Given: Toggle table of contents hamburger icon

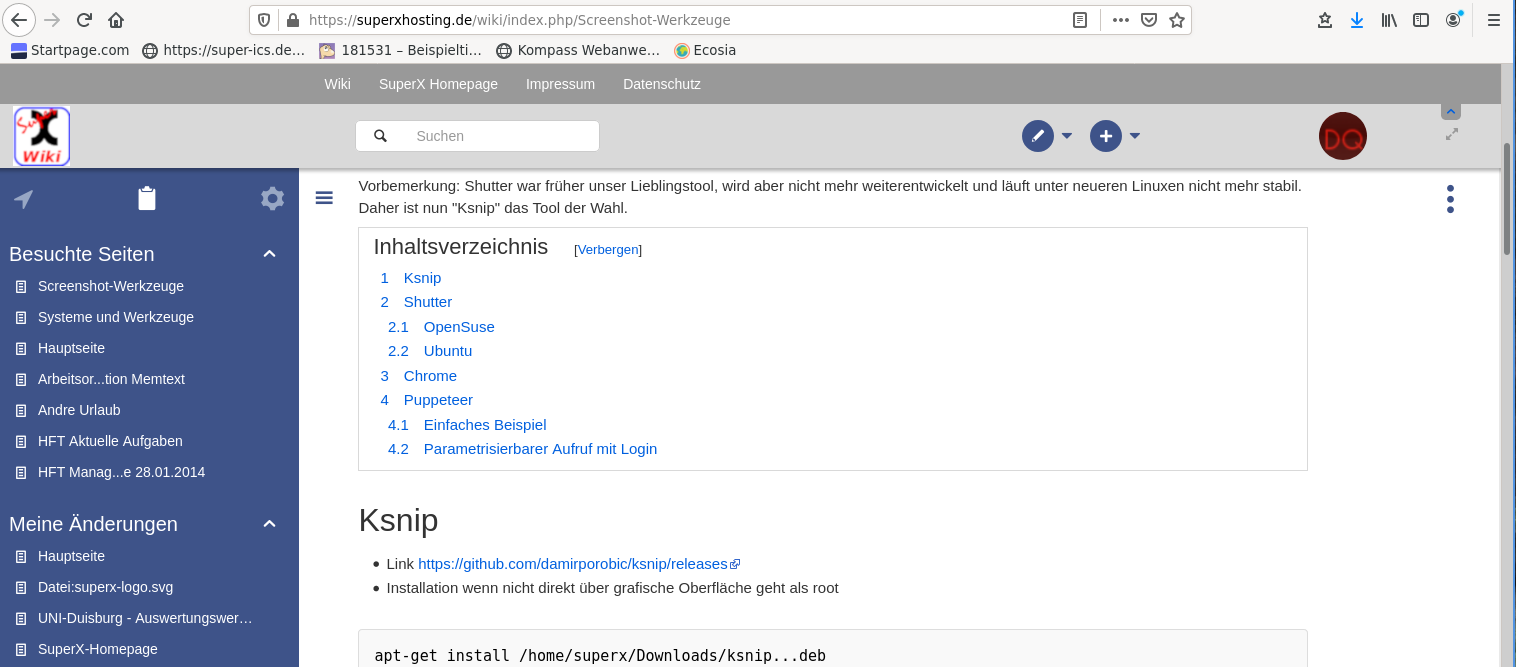Looking at the screenshot, I should click(324, 198).
